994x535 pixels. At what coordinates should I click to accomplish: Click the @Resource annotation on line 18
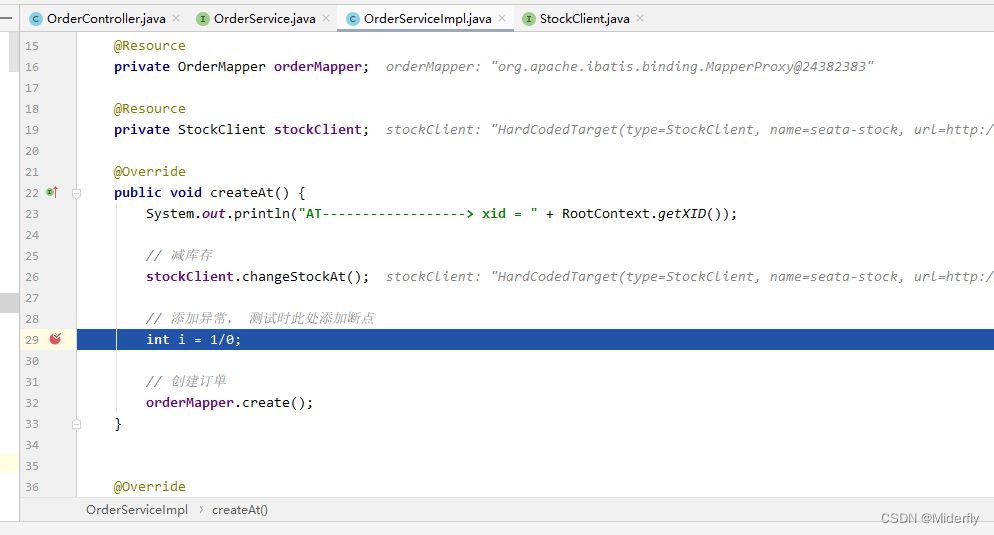[x=150, y=108]
